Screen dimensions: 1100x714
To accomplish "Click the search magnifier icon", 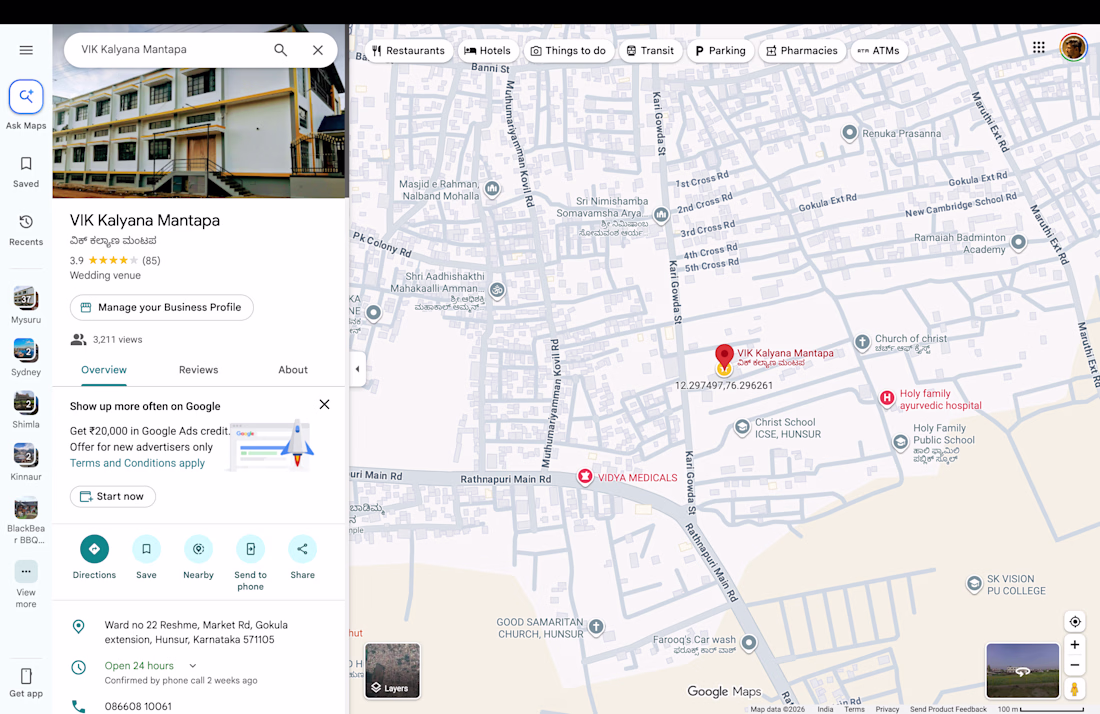I will 281,50.
